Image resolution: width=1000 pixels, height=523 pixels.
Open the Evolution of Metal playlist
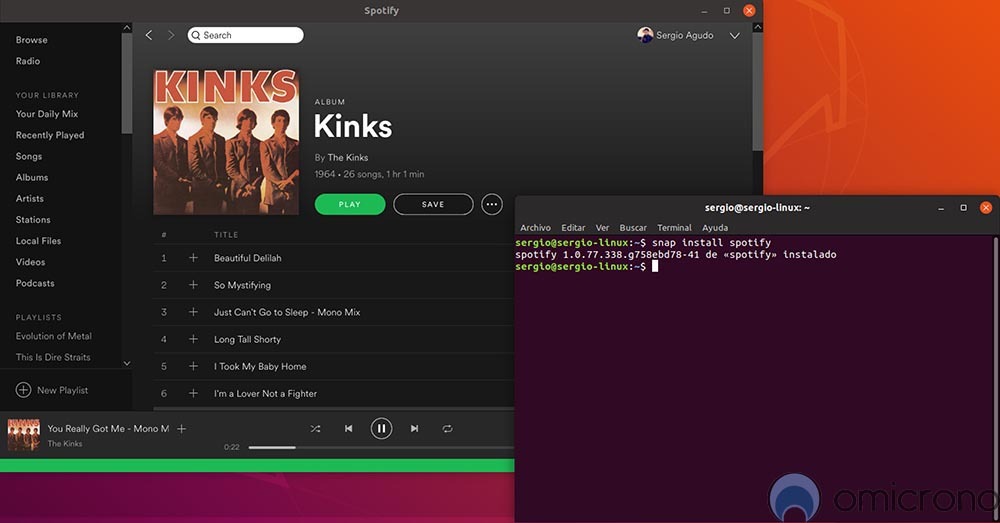coord(54,335)
